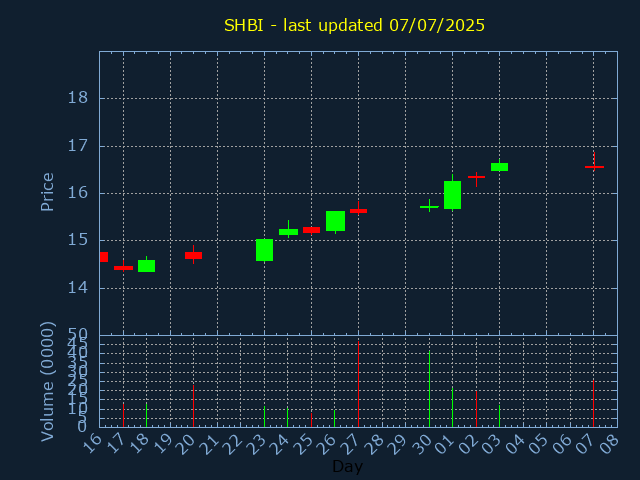Viewport: 640px width, 480px height.
Task: Click the 07 day axis tick label
Action: [587, 443]
